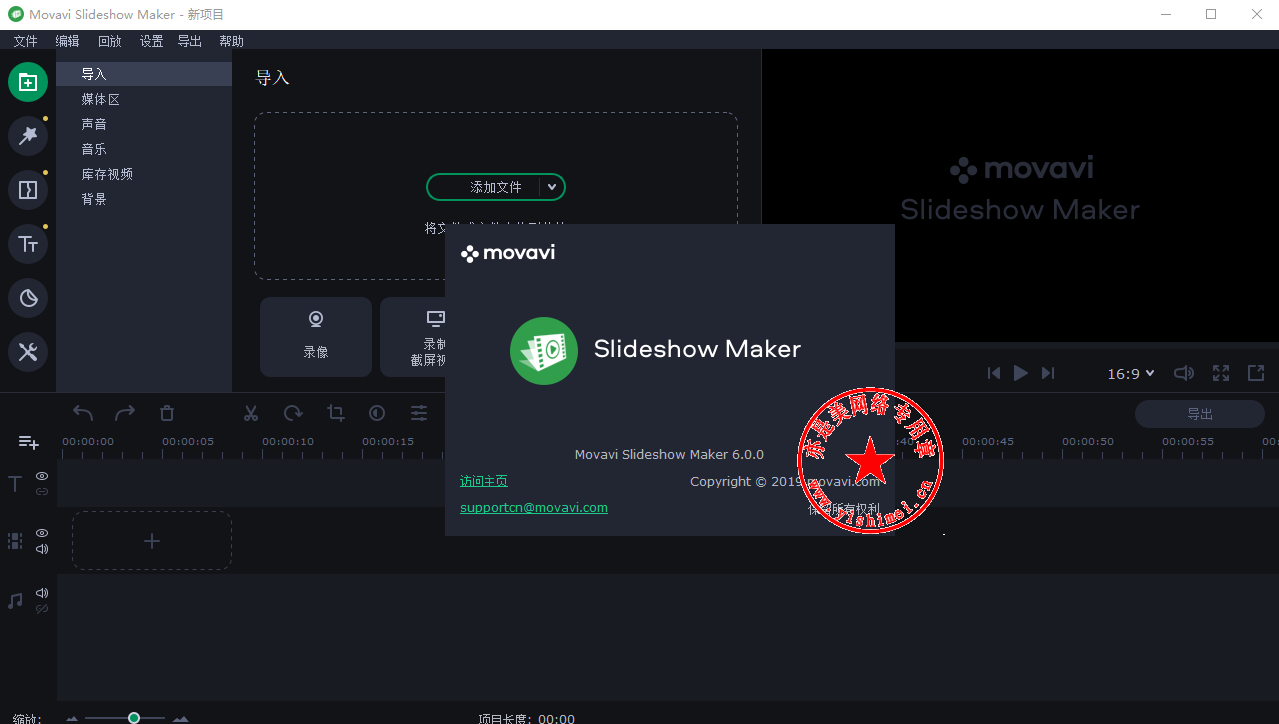
Task: Open the Transitions tab icon
Action: point(28,190)
